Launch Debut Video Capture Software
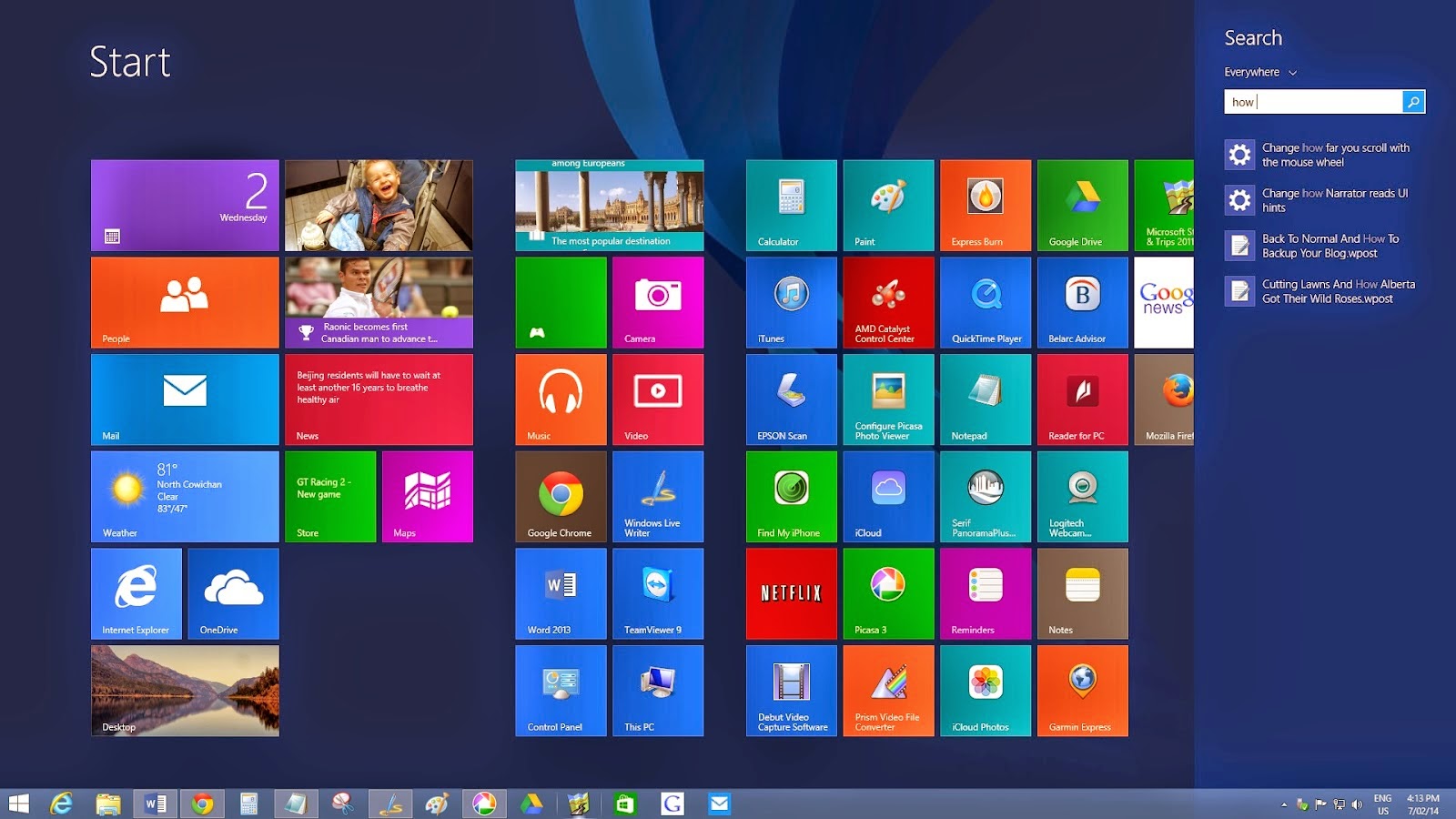 (x=790, y=691)
